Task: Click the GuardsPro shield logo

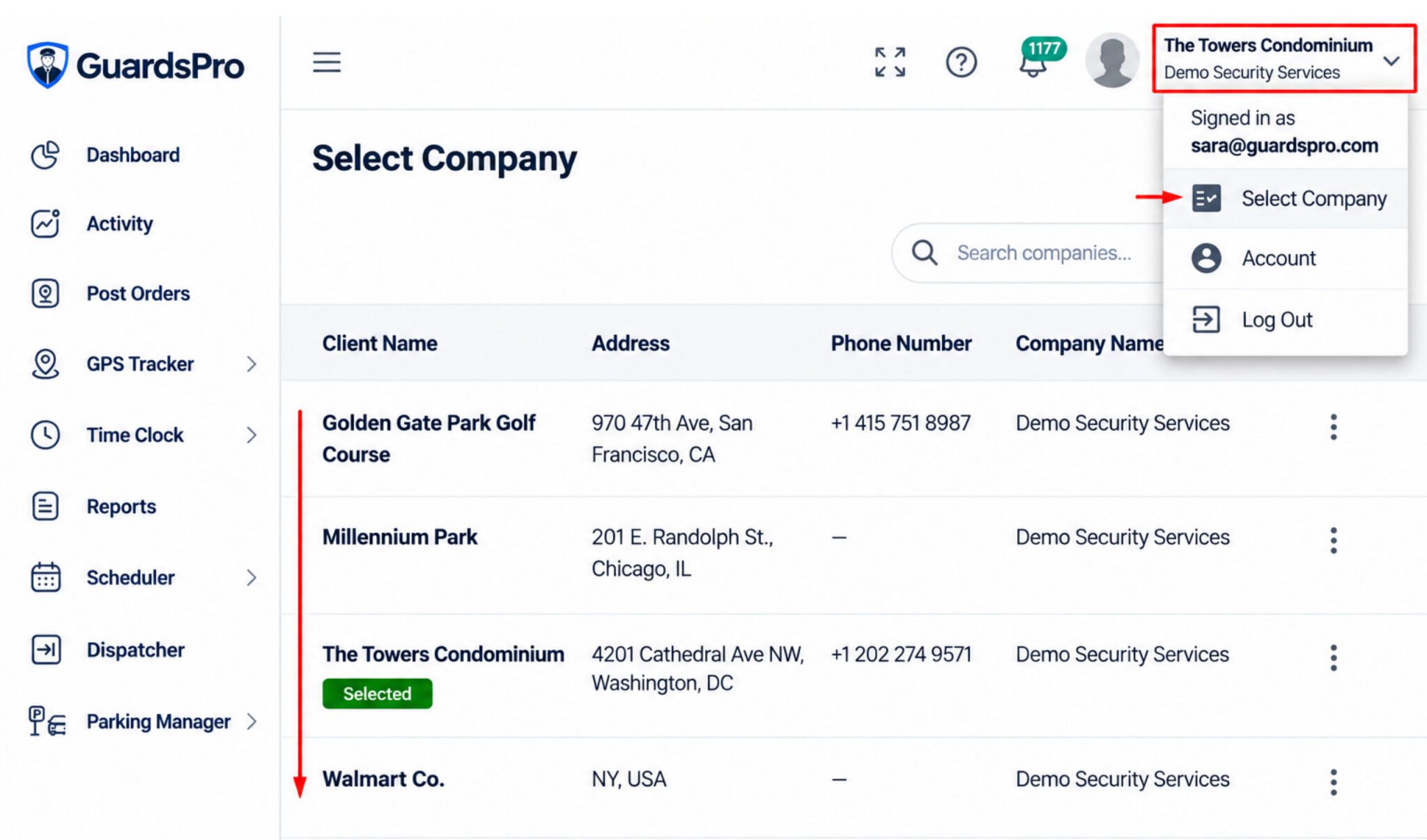Action: pyautogui.click(x=47, y=65)
